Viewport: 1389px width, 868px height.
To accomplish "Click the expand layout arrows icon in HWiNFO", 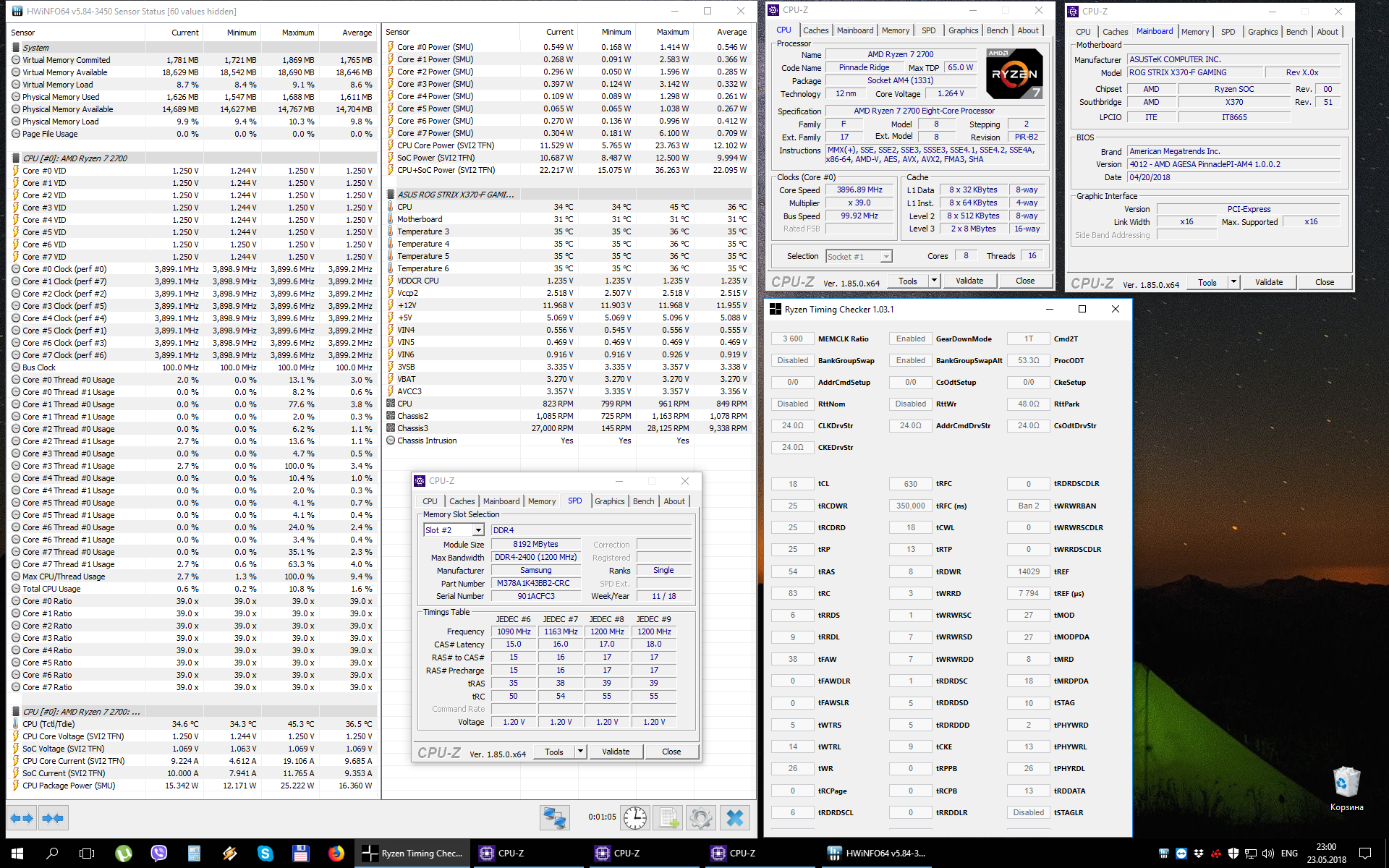I will coord(22,818).
